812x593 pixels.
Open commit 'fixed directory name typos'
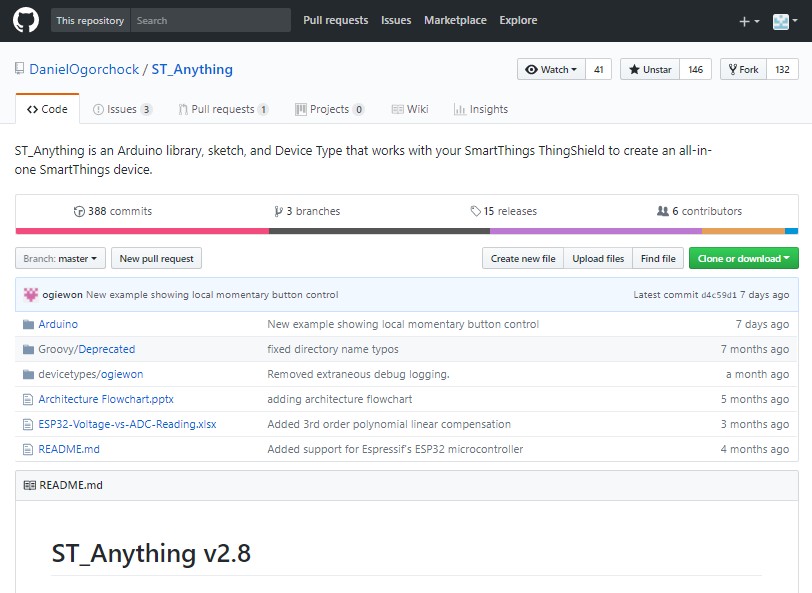coord(333,350)
